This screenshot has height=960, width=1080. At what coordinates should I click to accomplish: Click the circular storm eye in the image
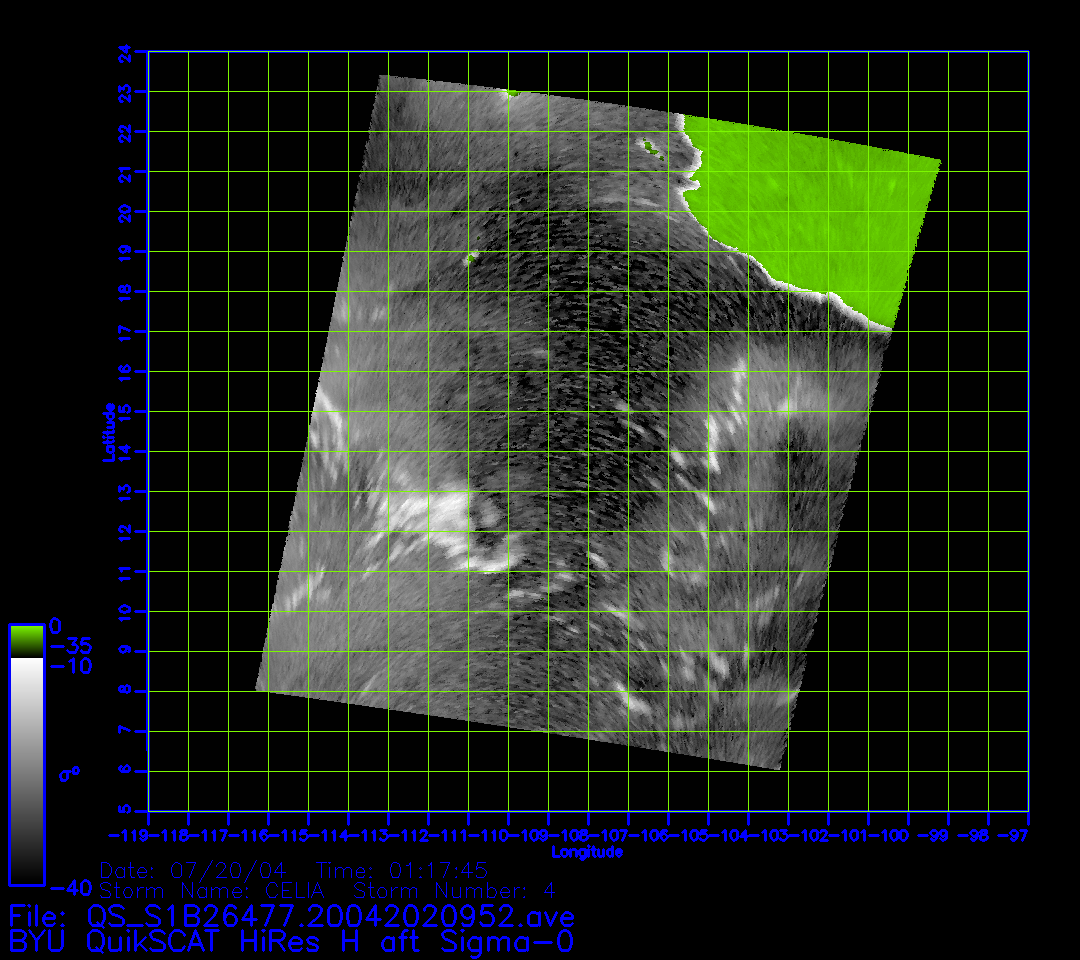click(487, 514)
